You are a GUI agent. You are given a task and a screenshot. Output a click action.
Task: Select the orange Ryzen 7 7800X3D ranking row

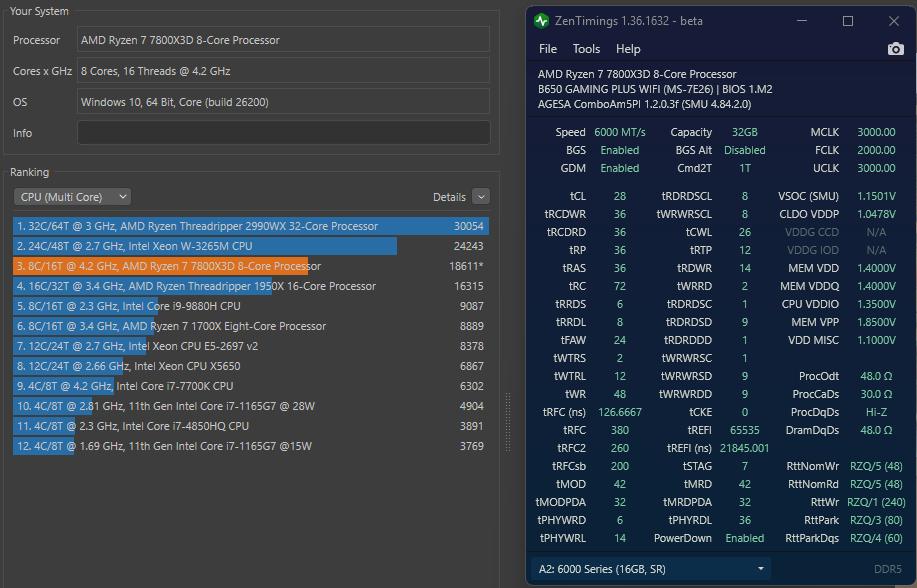pyautogui.click(x=250, y=266)
